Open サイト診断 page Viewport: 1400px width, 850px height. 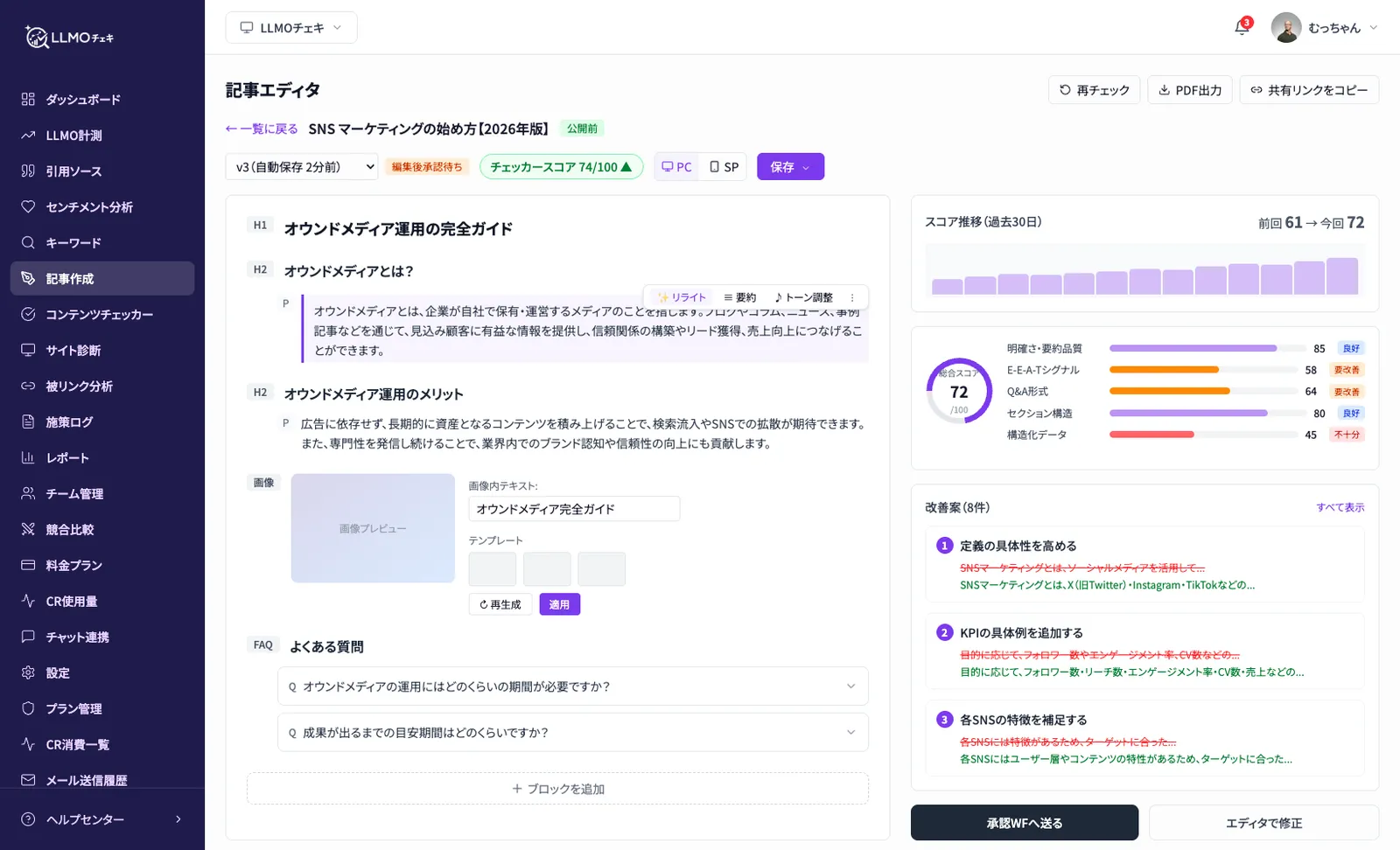click(102, 351)
